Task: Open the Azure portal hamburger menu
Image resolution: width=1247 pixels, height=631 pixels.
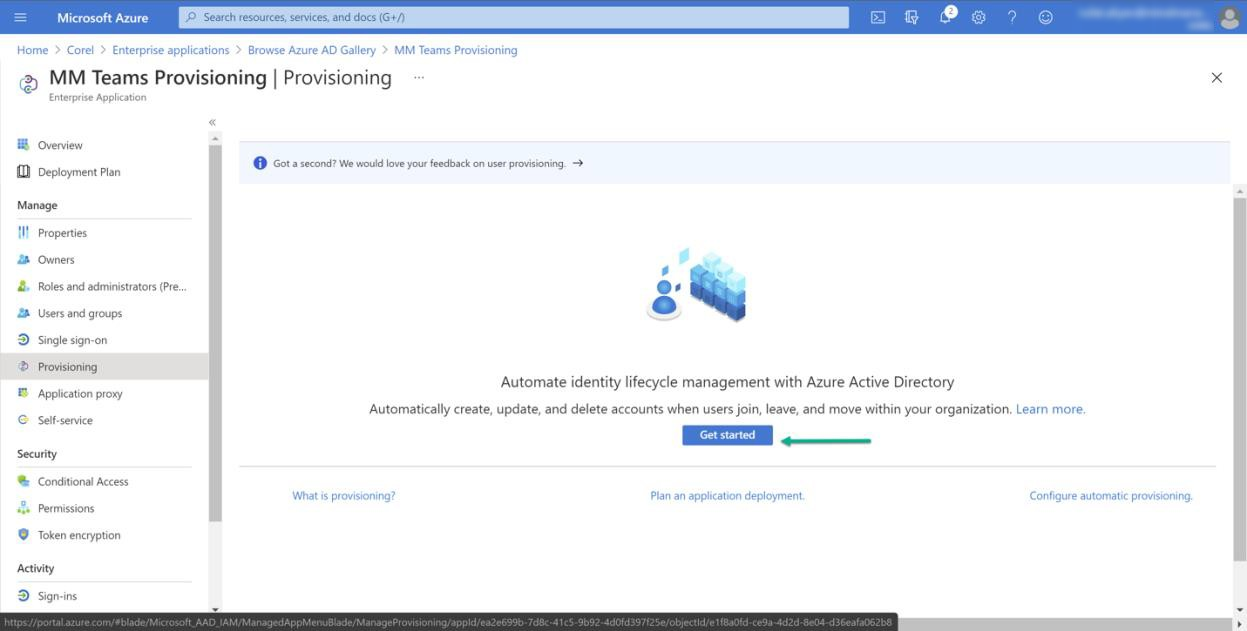Action: (x=20, y=17)
